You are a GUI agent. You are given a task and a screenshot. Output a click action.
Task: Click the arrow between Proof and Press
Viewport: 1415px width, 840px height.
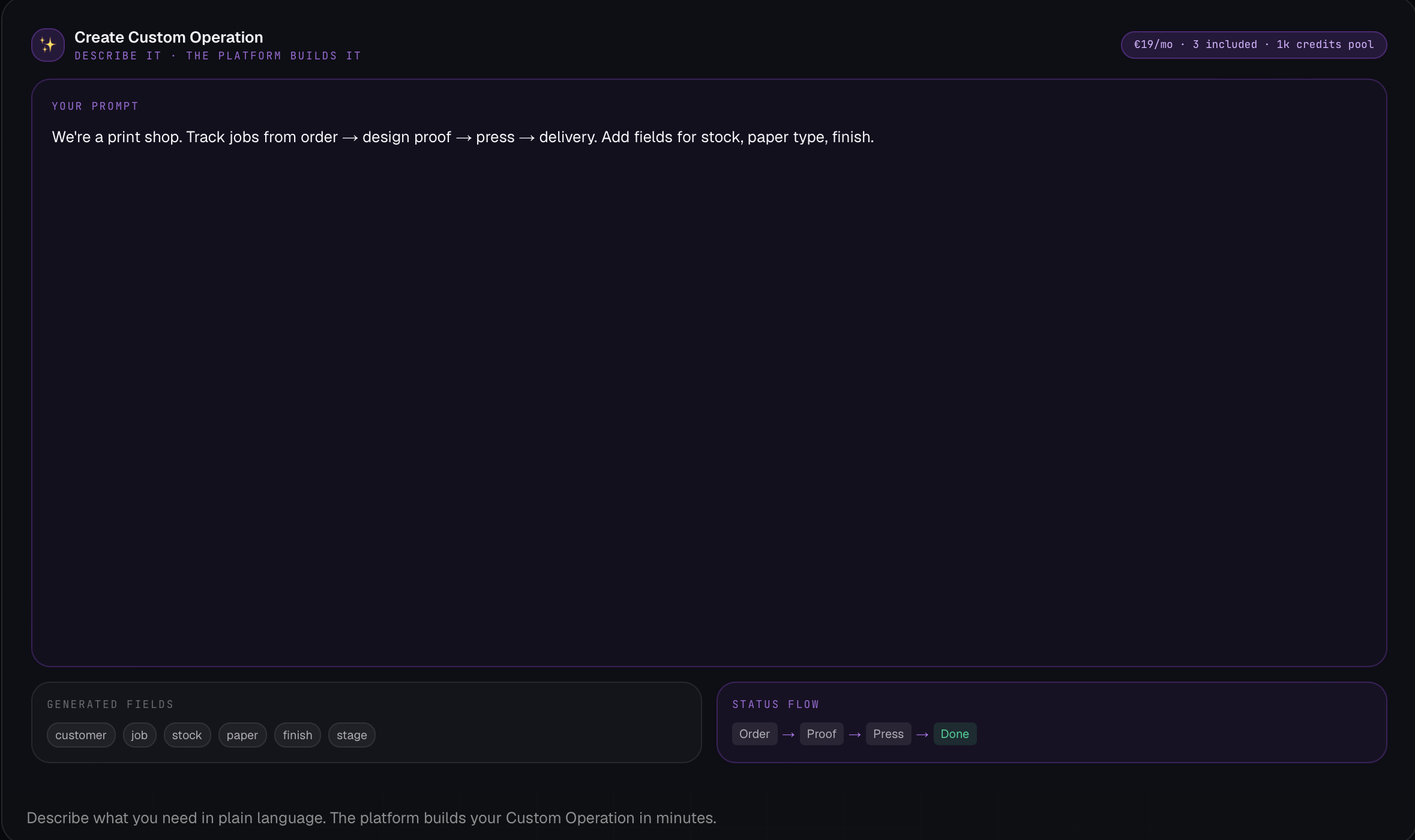[855, 735]
